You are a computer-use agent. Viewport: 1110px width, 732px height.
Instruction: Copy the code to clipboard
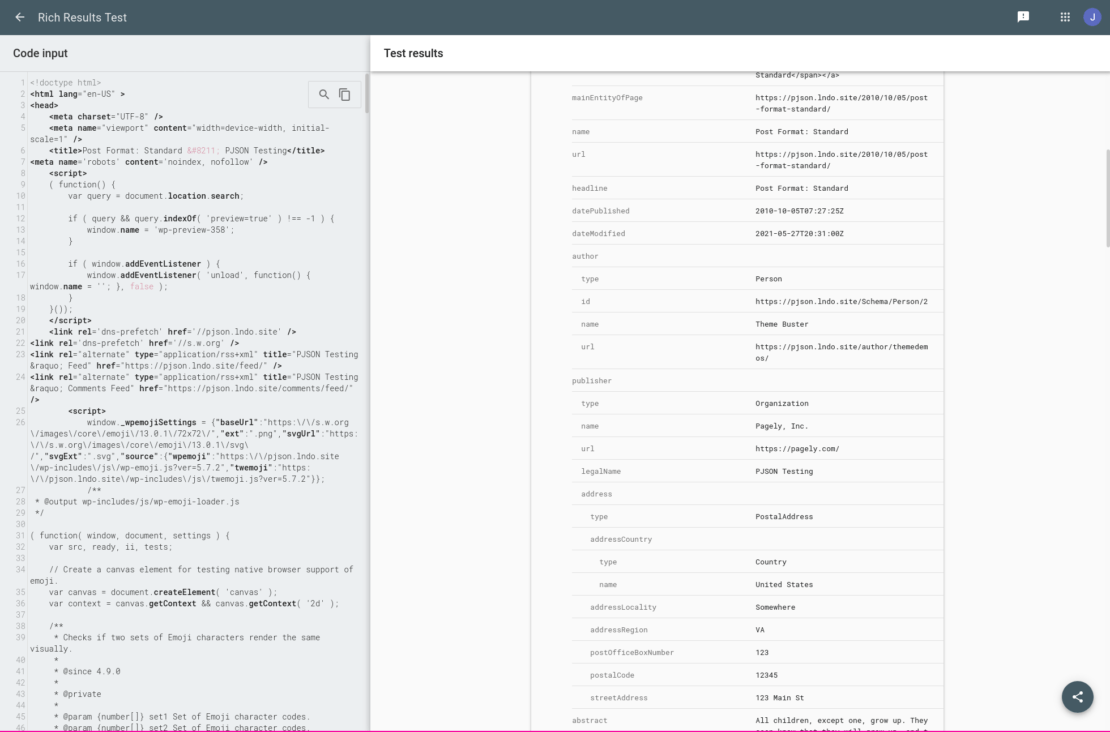pos(345,94)
